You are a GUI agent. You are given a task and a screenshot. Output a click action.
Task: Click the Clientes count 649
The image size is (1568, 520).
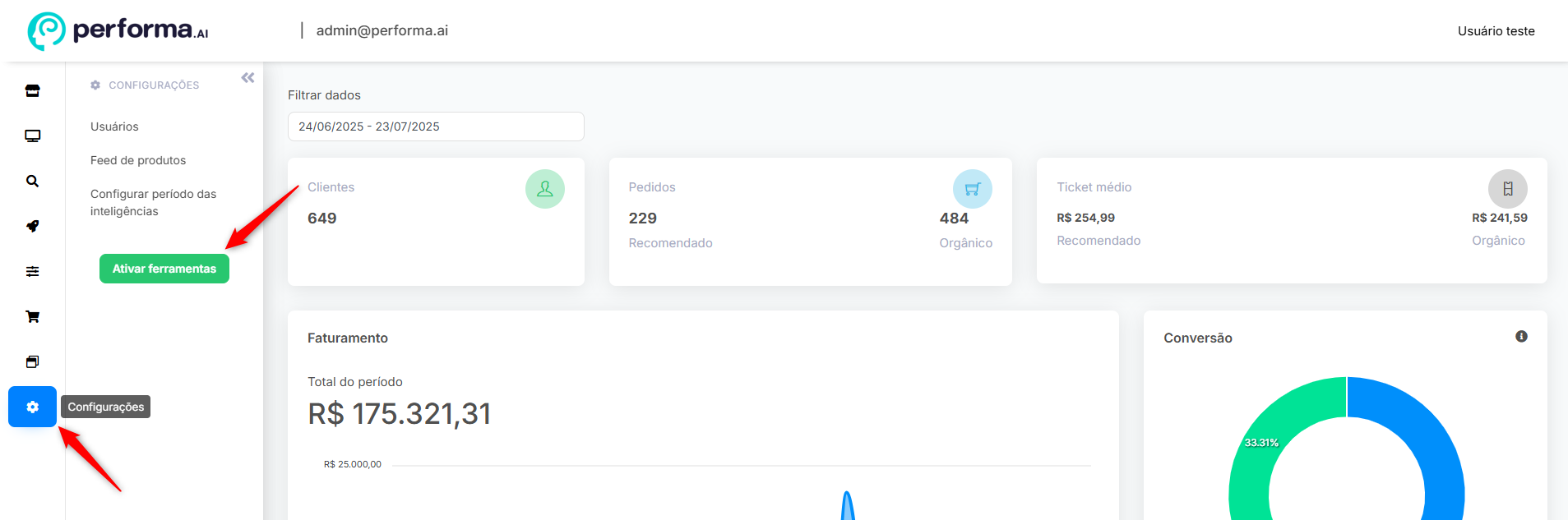coord(322,219)
